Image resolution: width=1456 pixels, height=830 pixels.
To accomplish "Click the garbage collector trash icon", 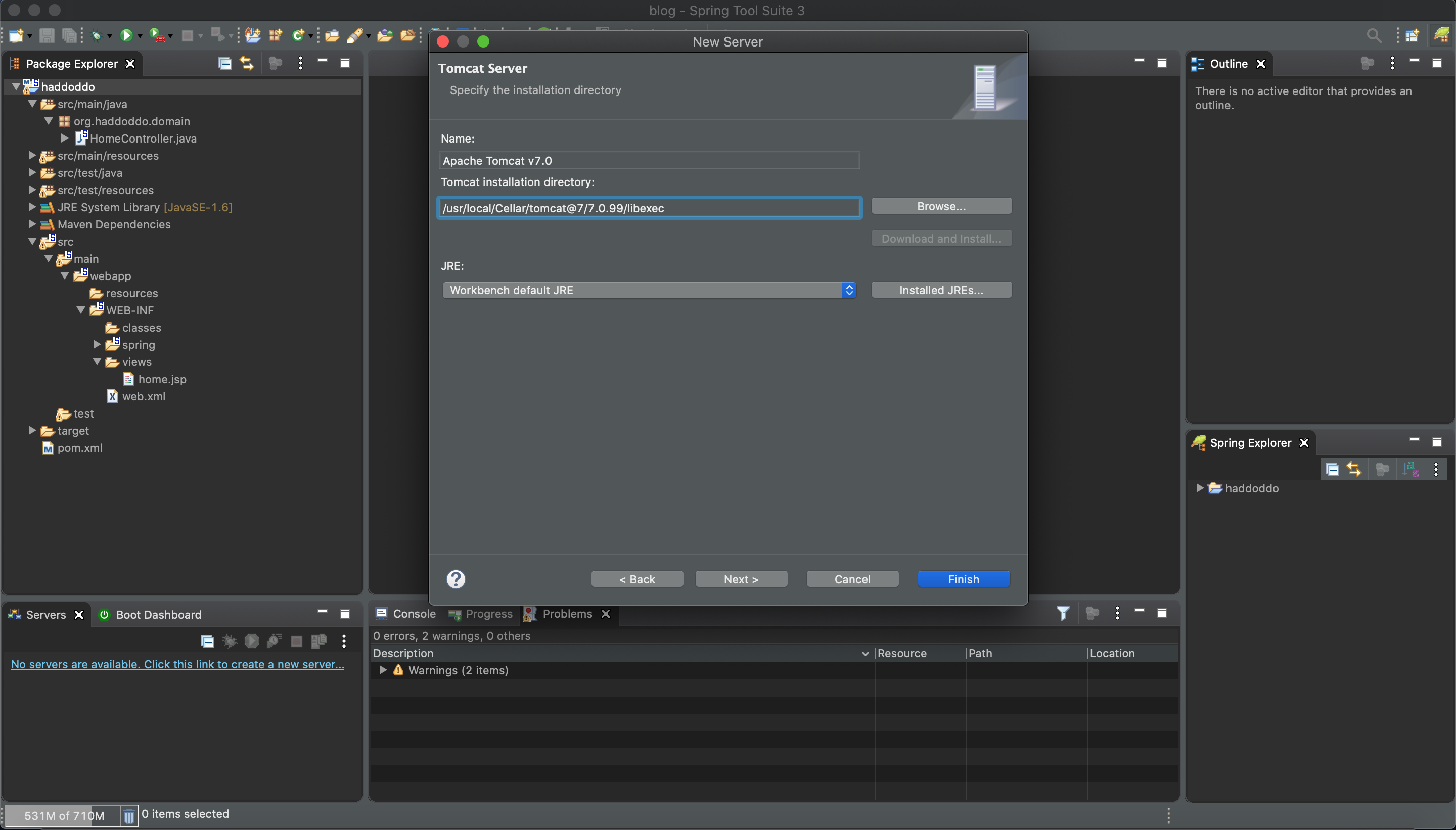I will [x=129, y=815].
